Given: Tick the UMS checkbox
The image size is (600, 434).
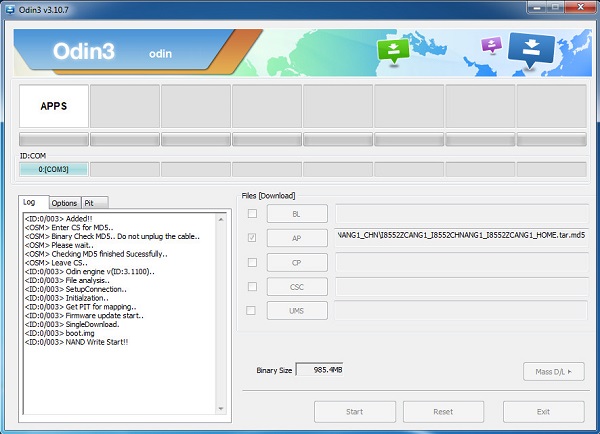Looking at the screenshot, I should (251, 310).
